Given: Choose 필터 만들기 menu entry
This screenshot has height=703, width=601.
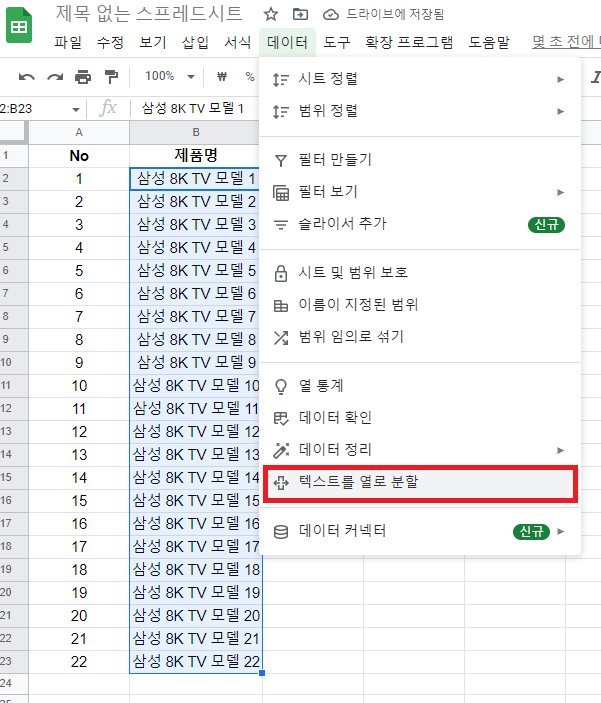Looking at the screenshot, I should tap(420, 160).
